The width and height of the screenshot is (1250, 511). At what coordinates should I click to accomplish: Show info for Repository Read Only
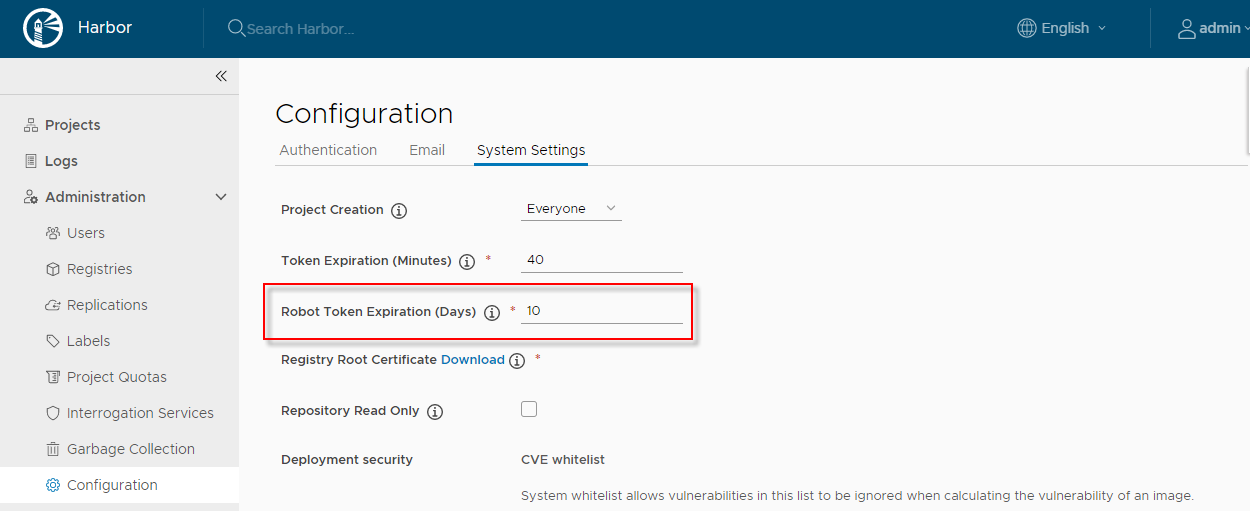[435, 412]
